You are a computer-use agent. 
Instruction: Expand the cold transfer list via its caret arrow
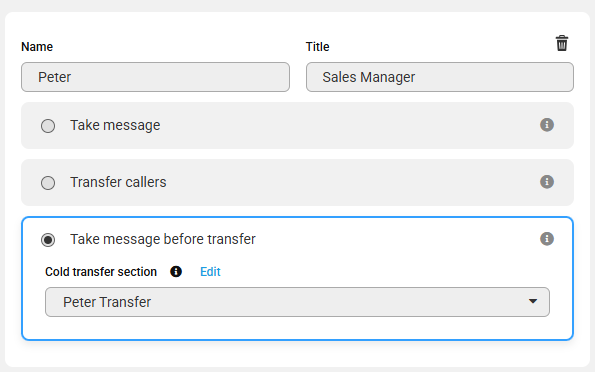(x=533, y=301)
